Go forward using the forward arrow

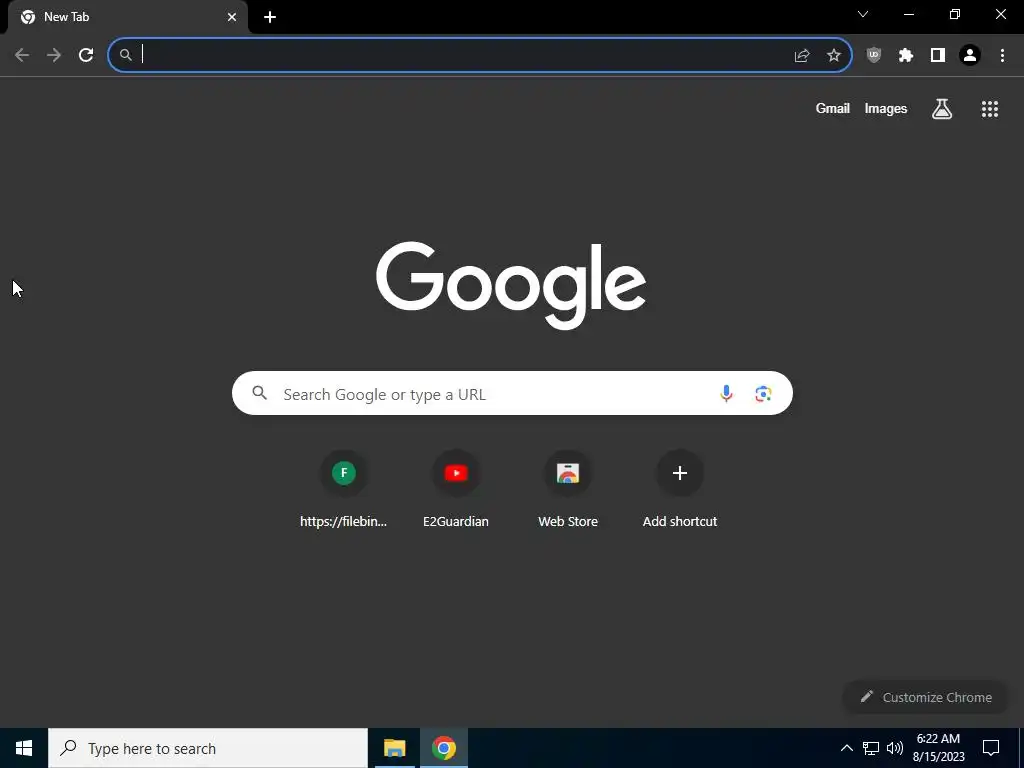[54, 55]
